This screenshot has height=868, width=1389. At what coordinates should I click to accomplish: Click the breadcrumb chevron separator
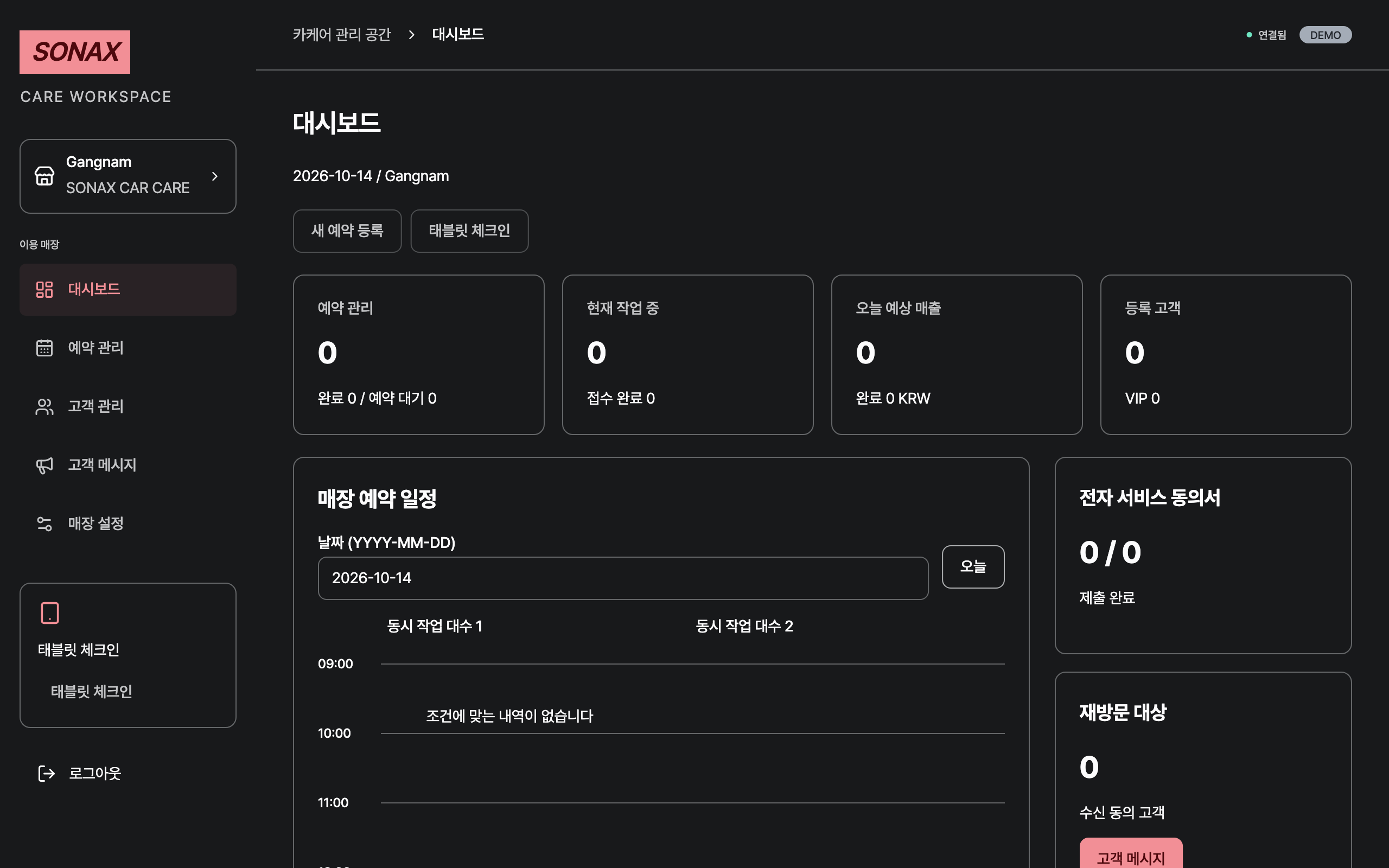coord(411,34)
